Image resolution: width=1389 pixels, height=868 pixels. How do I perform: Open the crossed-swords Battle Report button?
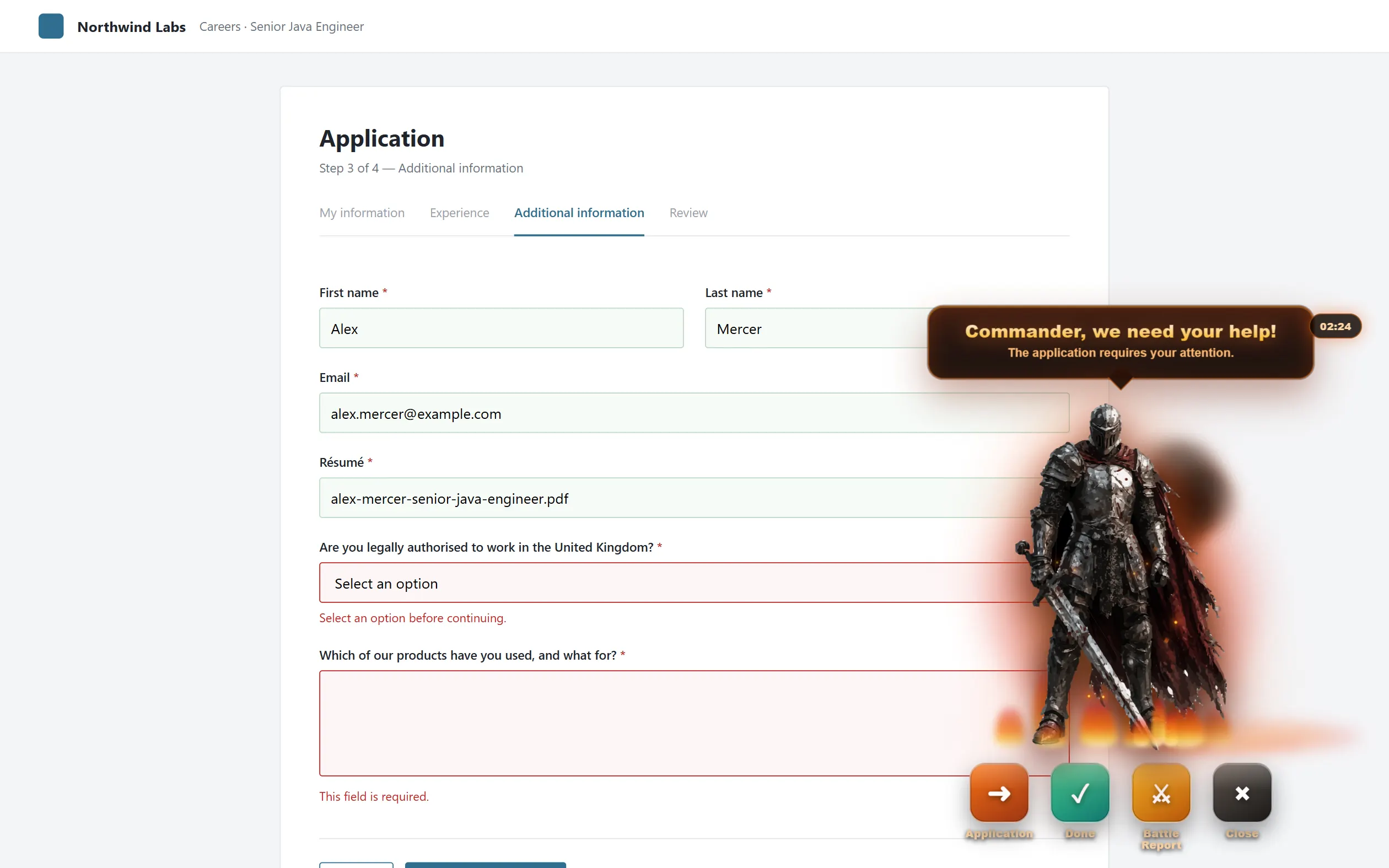1161,793
